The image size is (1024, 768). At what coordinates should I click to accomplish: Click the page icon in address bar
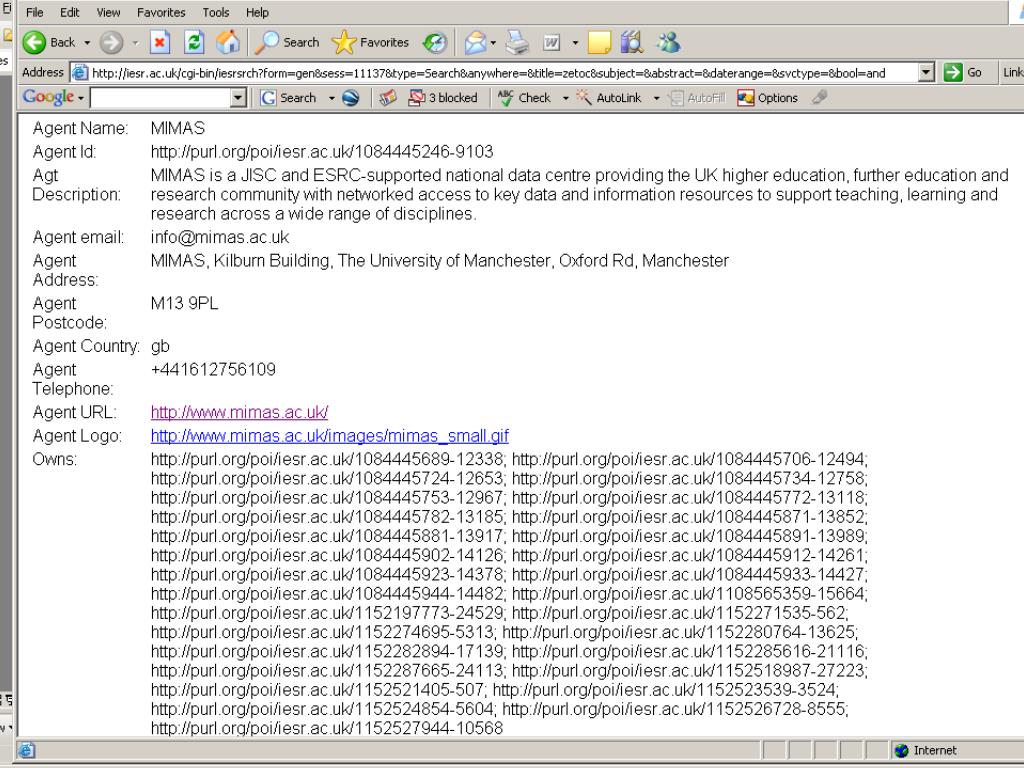click(x=79, y=72)
